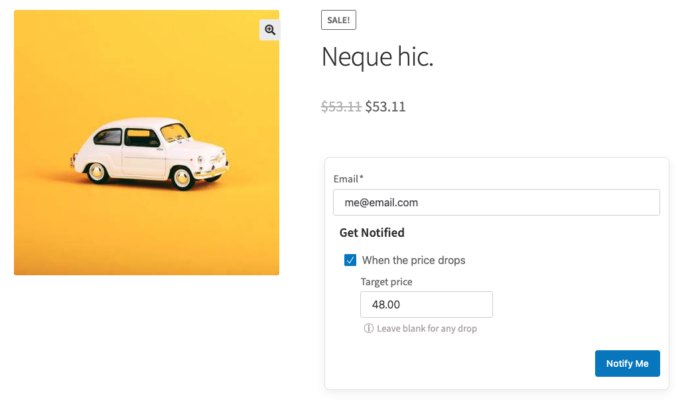Focus the Email input field
The width and height of the screenshot is (688, 400).
pos(496,202)
